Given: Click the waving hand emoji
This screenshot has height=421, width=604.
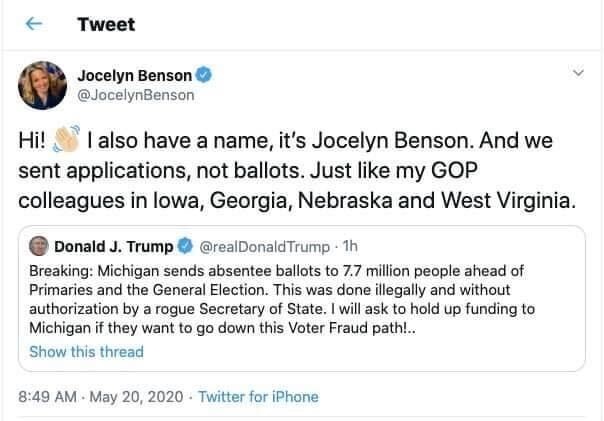Looking at the screenshot, I should pyautogui.click(x=66, y=138).
